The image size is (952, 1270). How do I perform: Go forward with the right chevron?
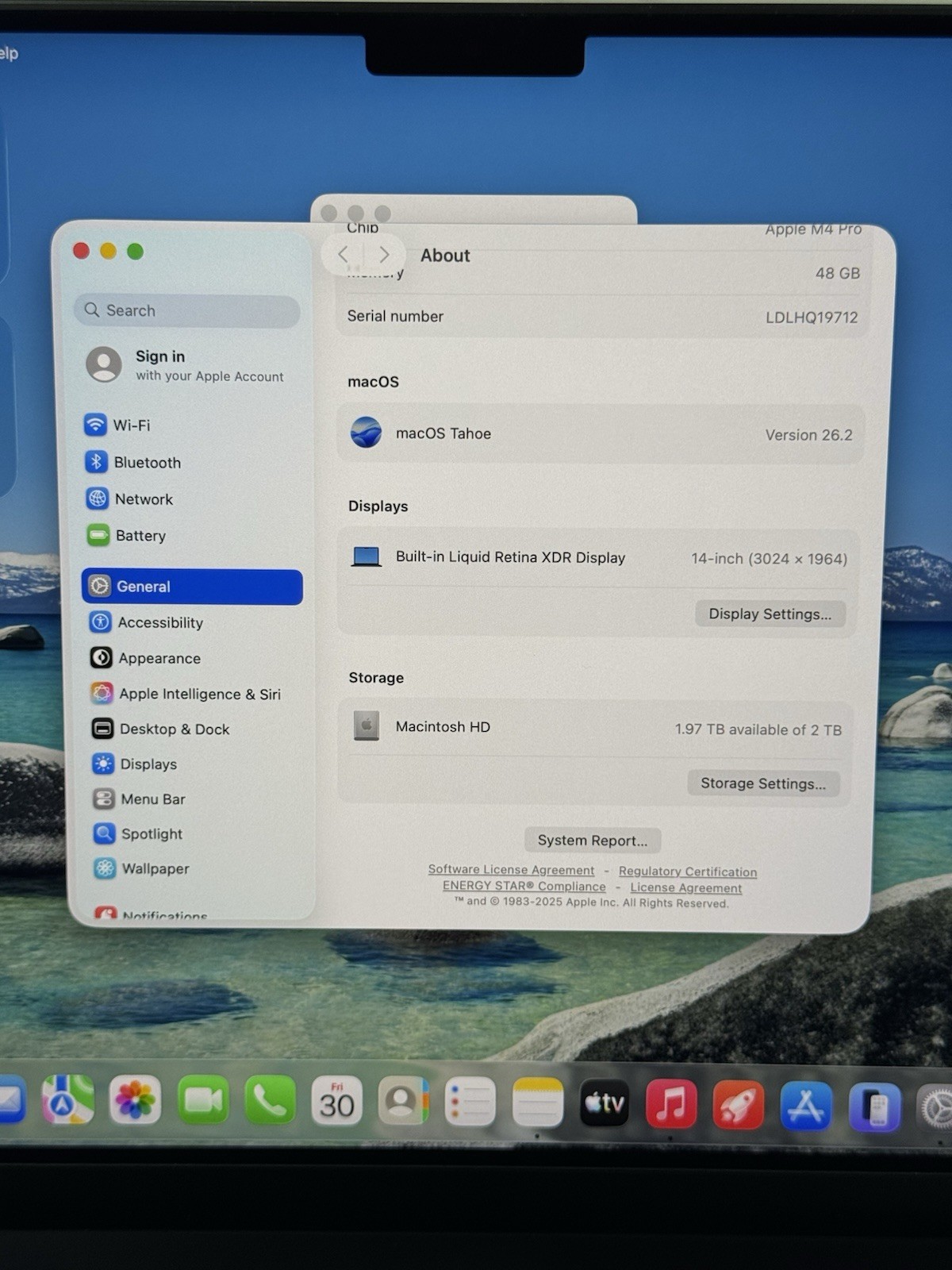384,254
